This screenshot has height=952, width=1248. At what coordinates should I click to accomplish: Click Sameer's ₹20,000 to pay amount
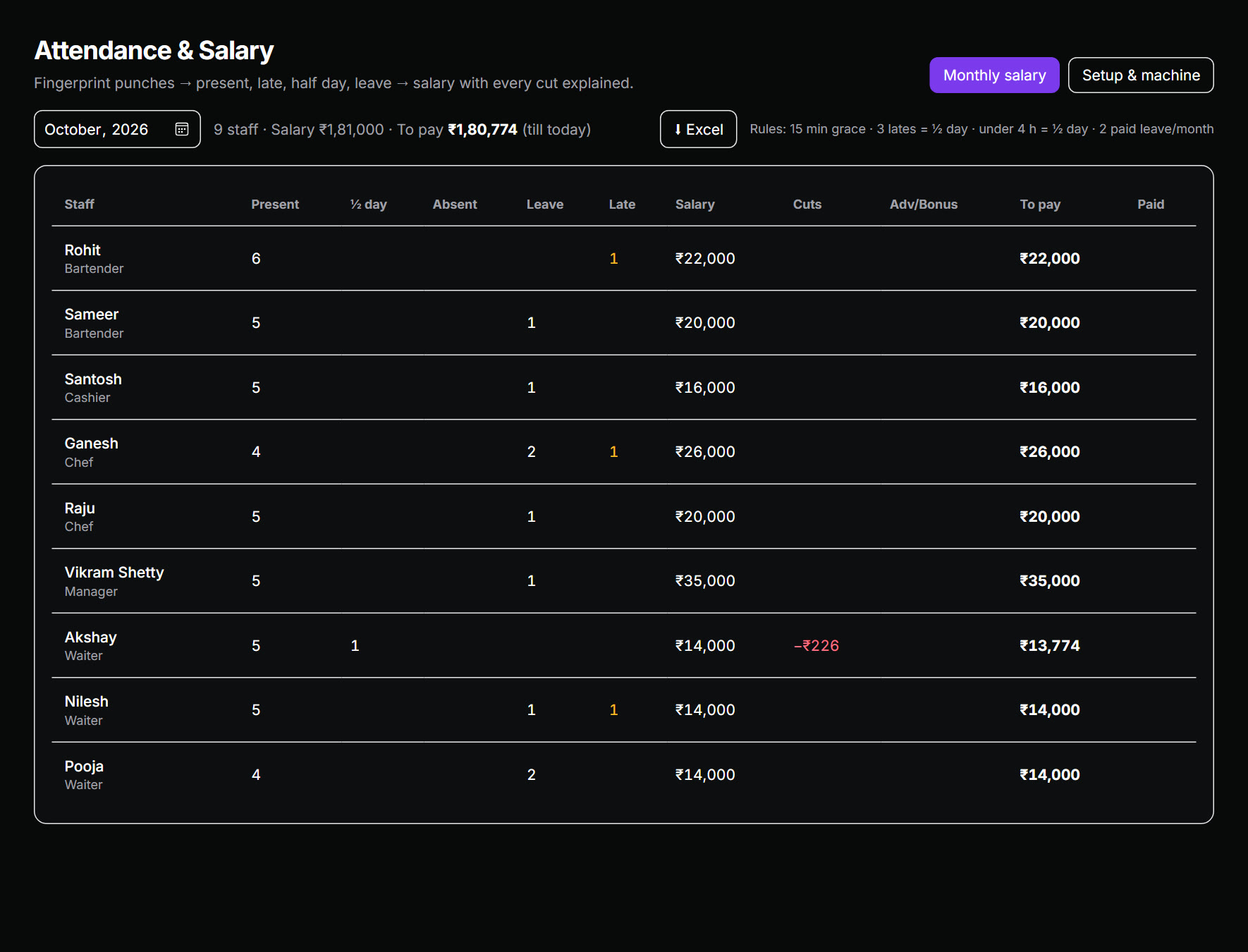(1050, 323)
